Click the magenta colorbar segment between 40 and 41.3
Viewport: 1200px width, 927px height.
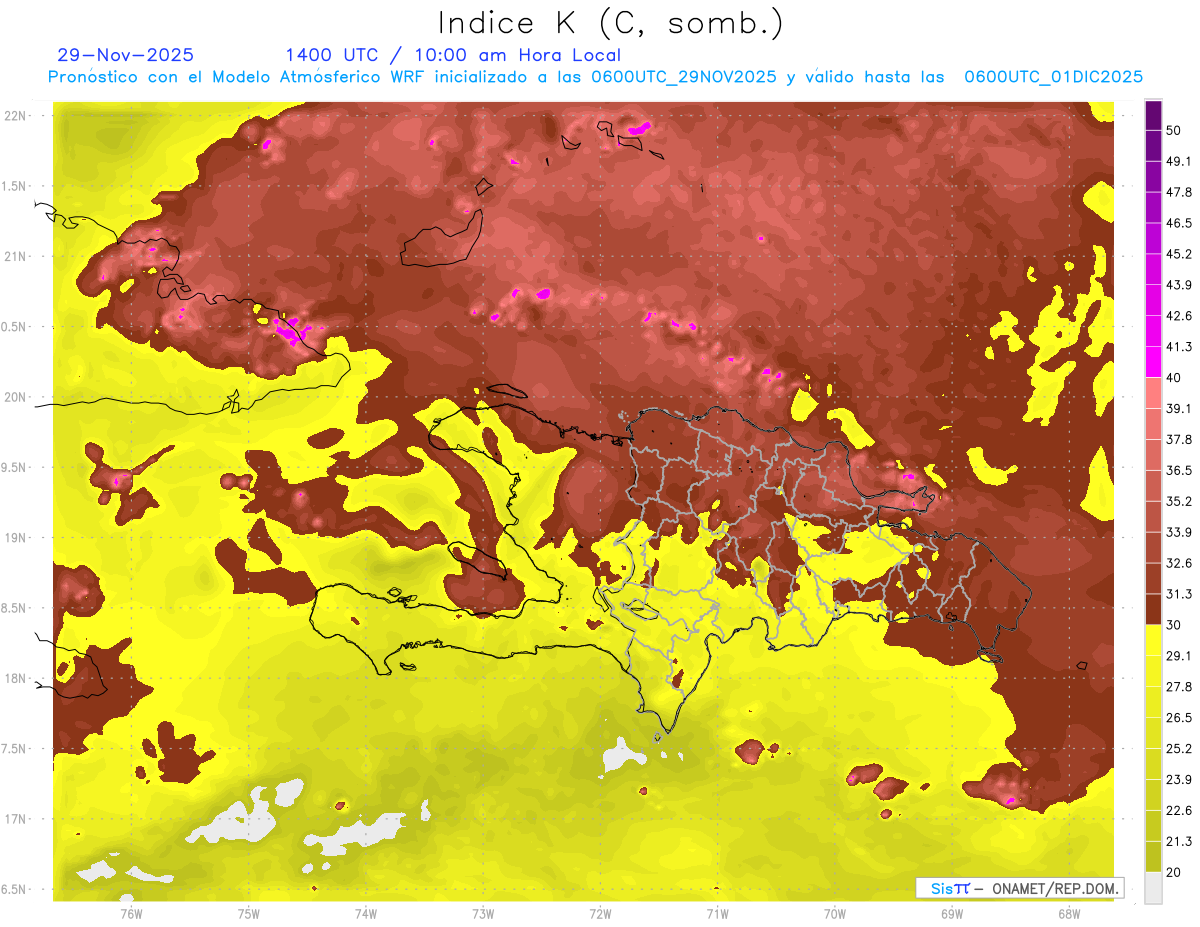click(x=1153, y=361)
